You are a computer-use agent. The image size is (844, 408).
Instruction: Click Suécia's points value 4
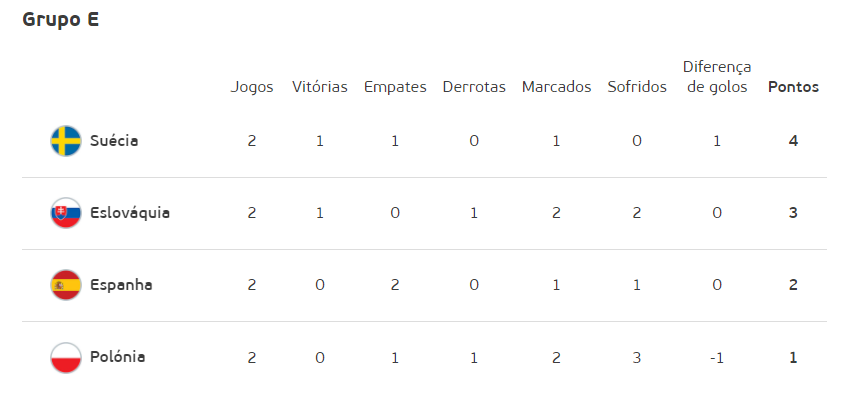point(793,141)
